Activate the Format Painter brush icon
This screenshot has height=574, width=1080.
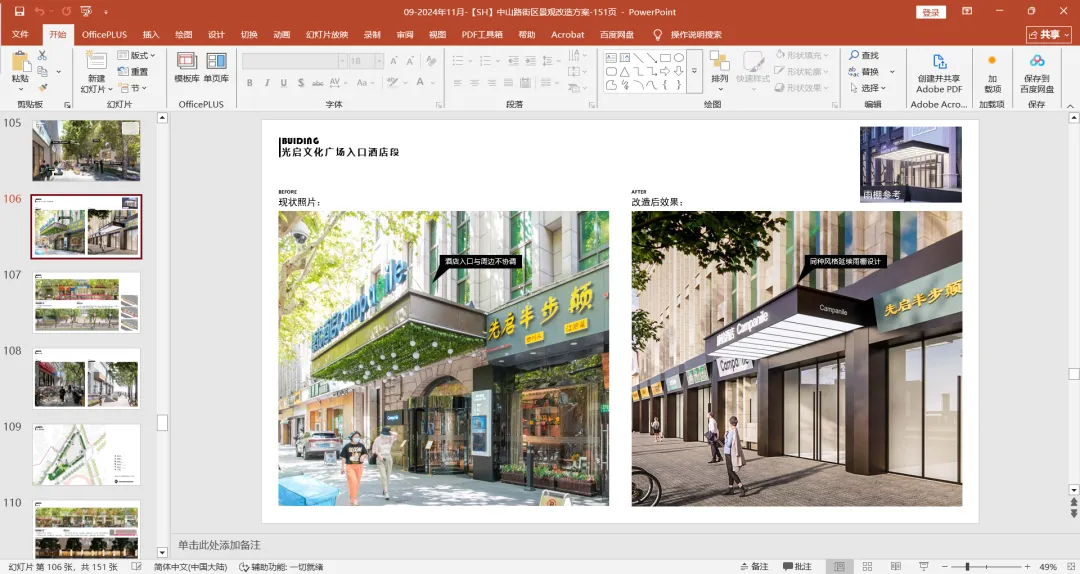43,88
